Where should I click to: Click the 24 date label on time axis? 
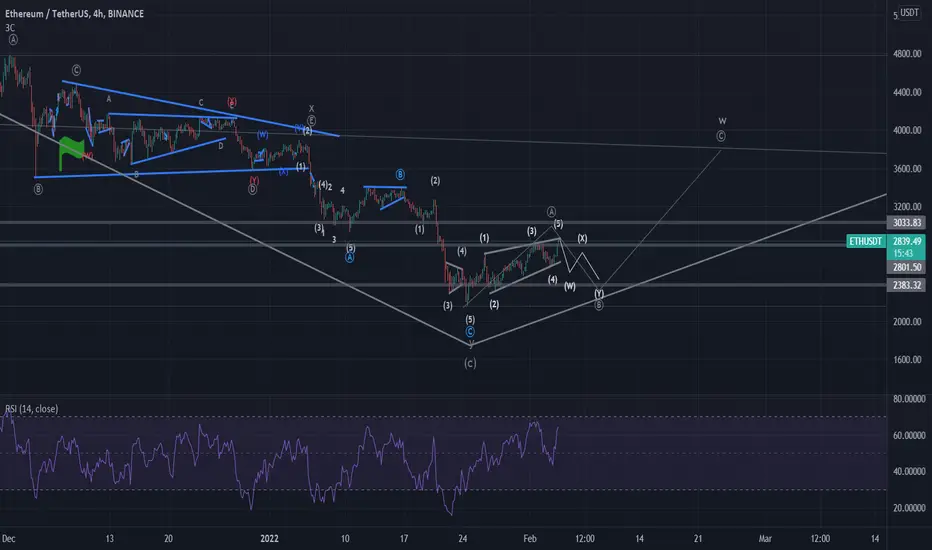[x=462, y=539]
